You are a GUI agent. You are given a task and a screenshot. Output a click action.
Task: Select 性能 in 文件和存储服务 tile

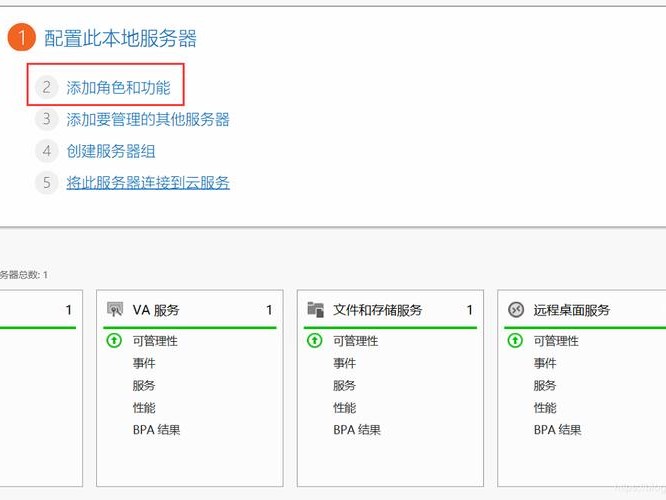[x=344, y=408]
